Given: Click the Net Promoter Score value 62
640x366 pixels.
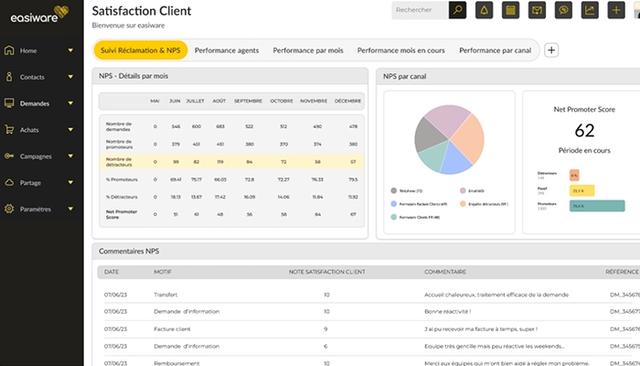Looking at the screenshot, I should 584,131.
